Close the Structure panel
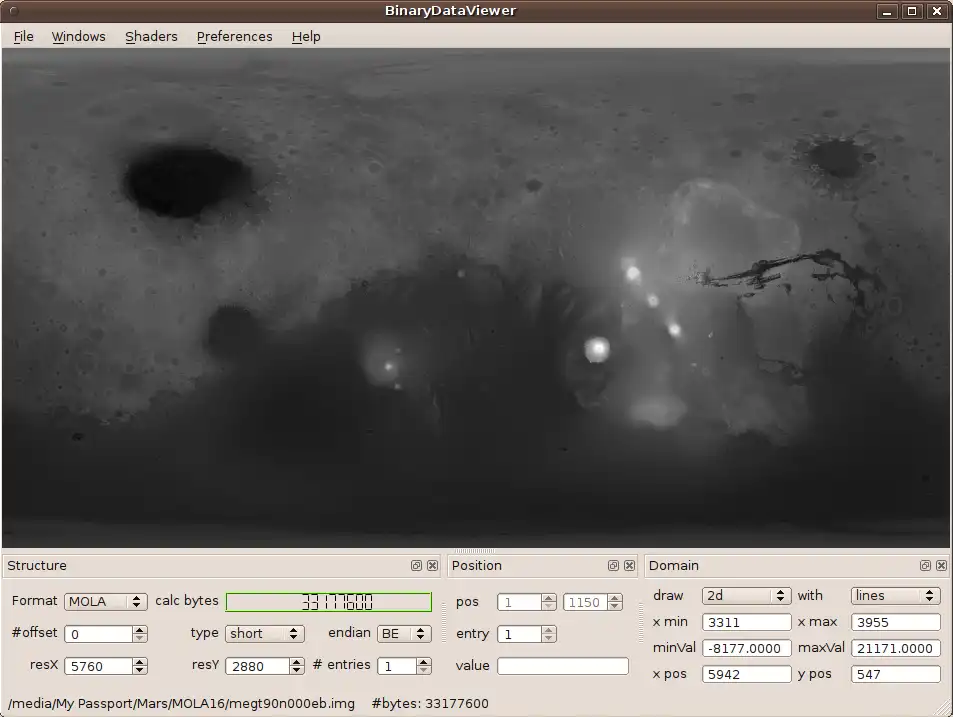The image size is (953, 717). click(x=432, y=566)
